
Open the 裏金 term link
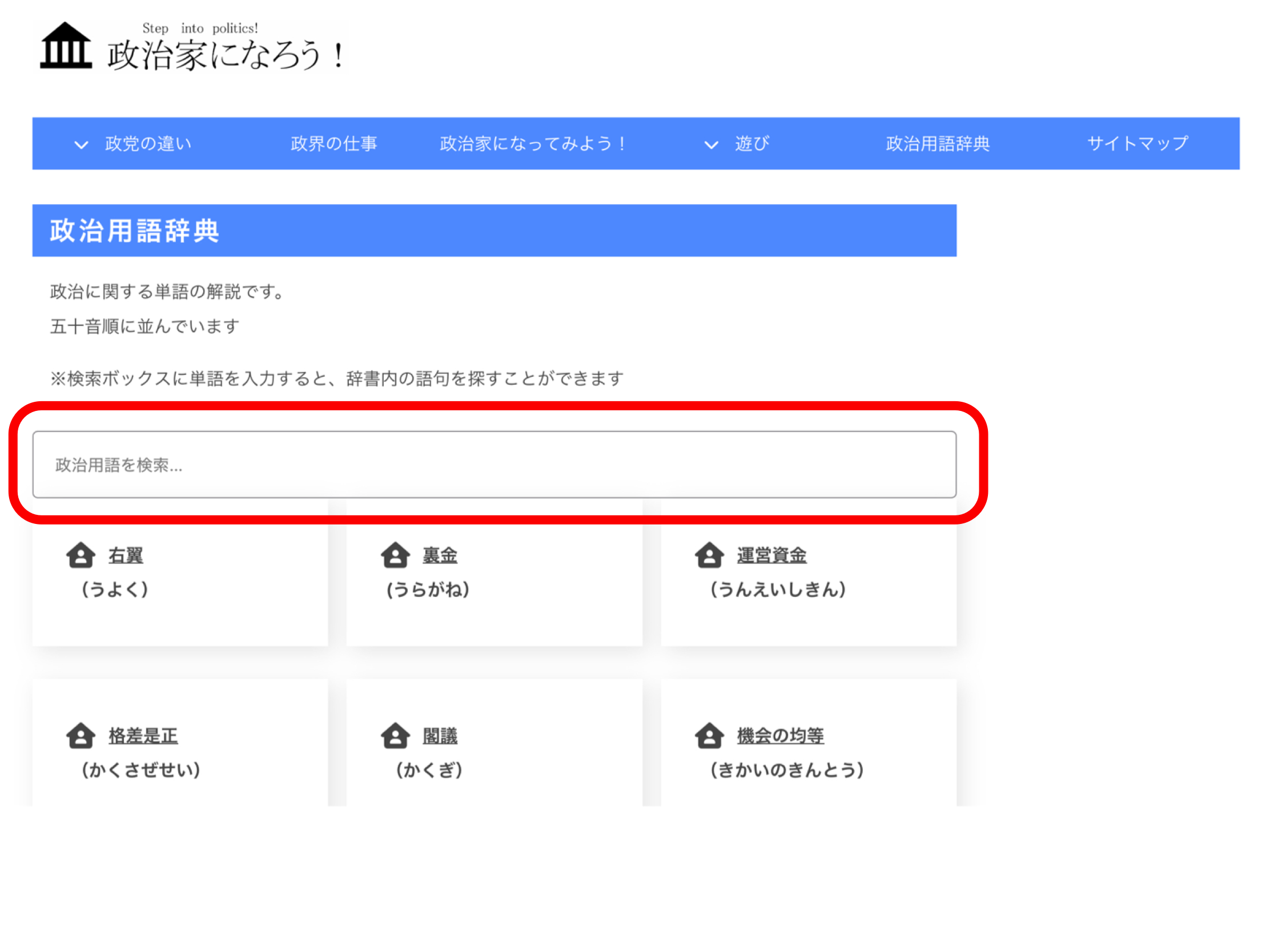coord(440,555)
